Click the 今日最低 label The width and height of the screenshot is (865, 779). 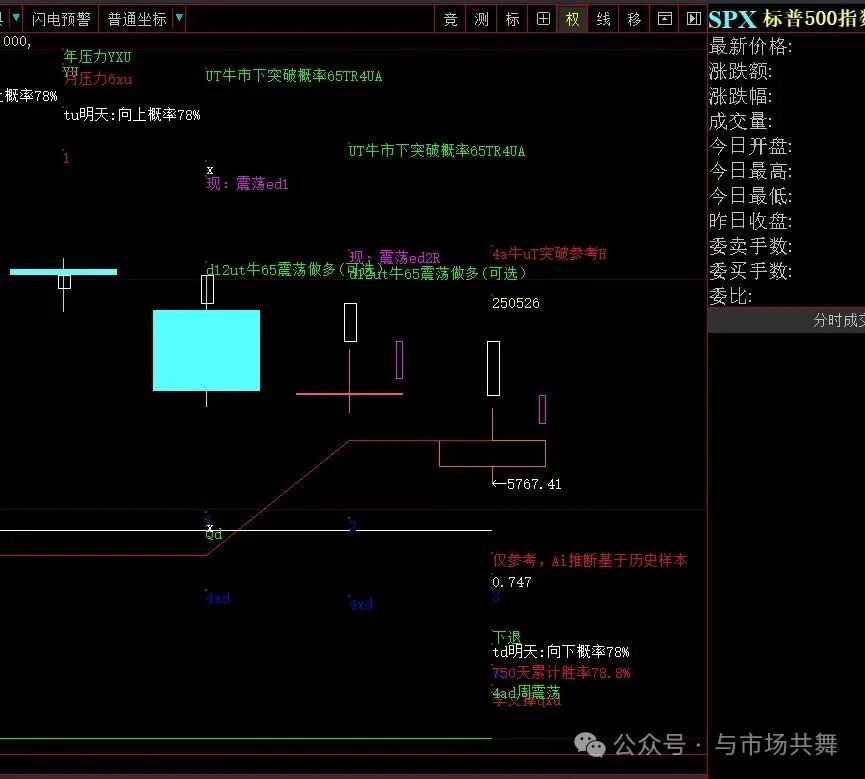coord(750,196)
